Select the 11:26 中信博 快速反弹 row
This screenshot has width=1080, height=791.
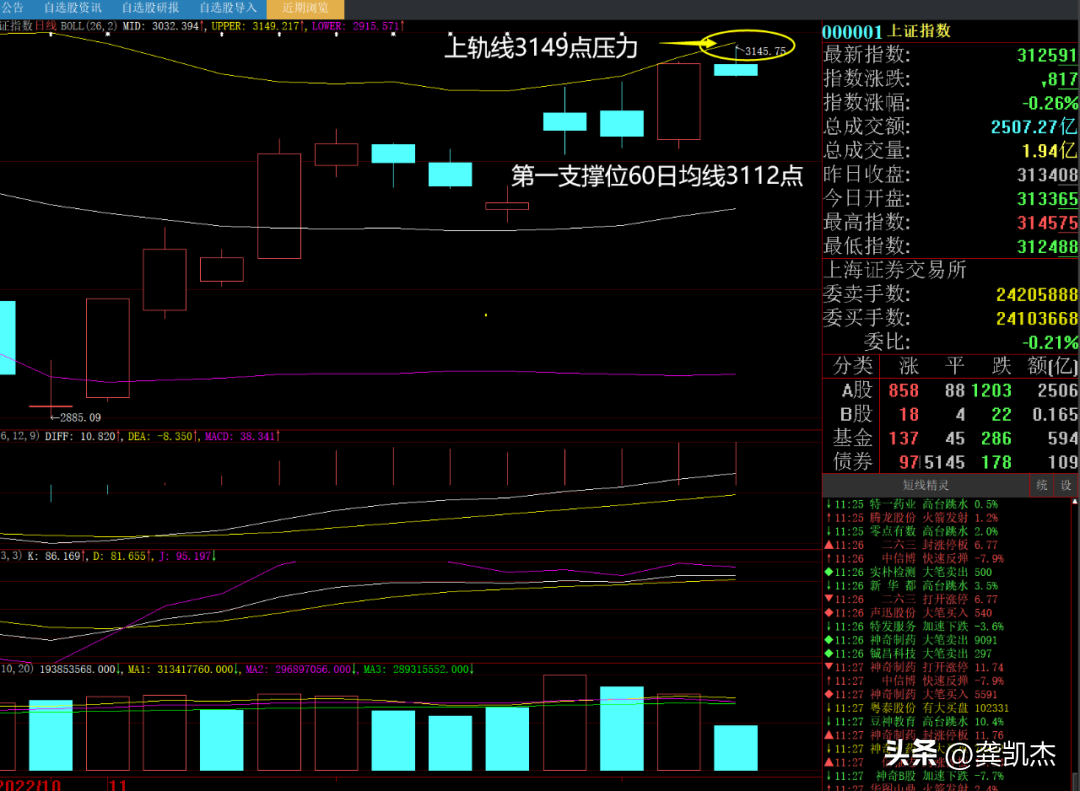(946, 559)
